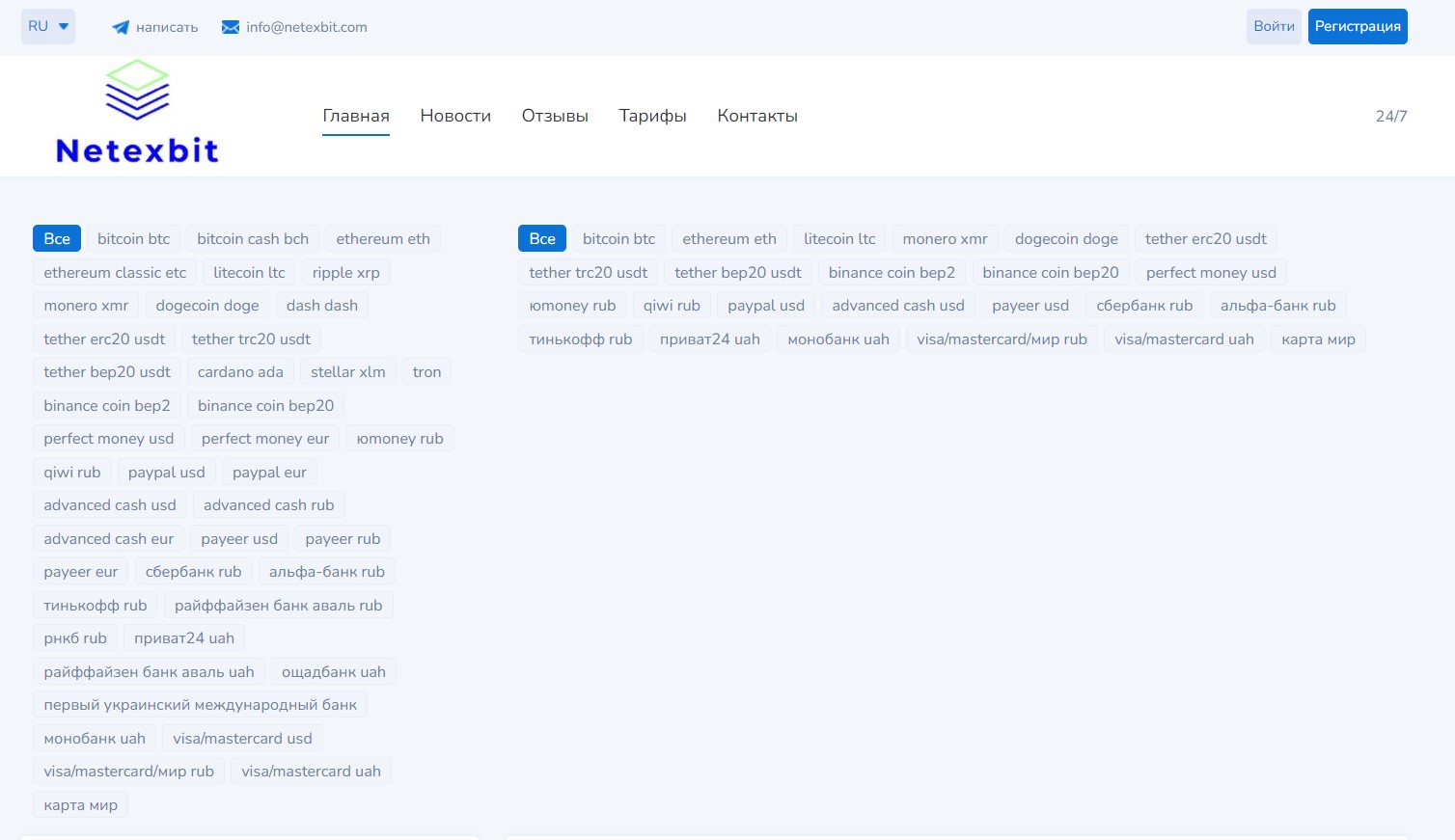The height and width of the screenshot is (840, 1455).
Task: Select the dash dash filter
Action: point(322,306)
